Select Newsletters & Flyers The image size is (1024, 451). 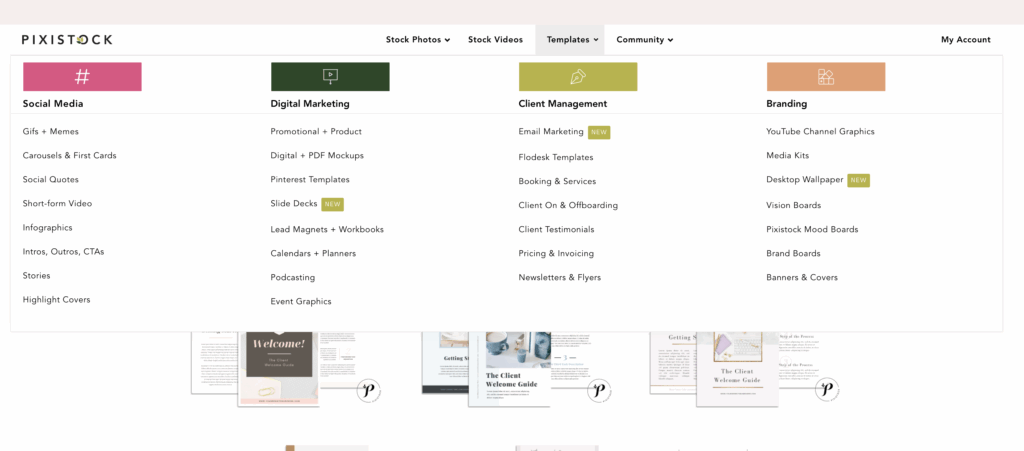(x=560, y=277)
